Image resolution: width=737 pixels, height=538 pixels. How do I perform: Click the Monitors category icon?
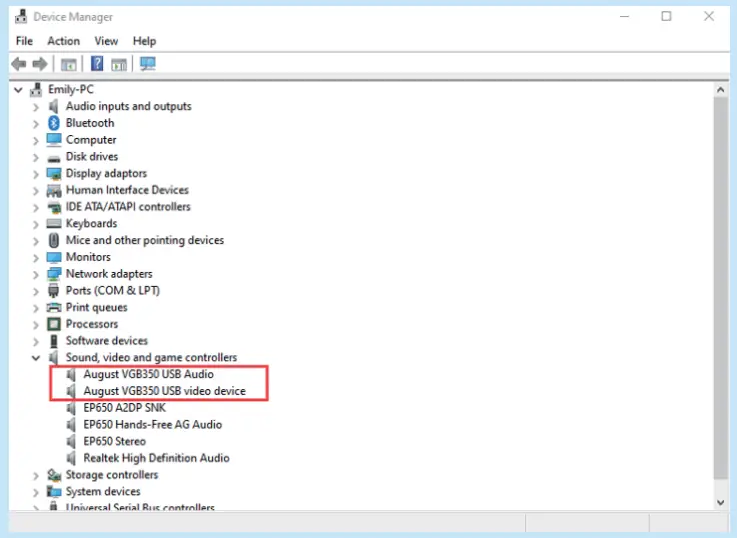click(54, 257)
